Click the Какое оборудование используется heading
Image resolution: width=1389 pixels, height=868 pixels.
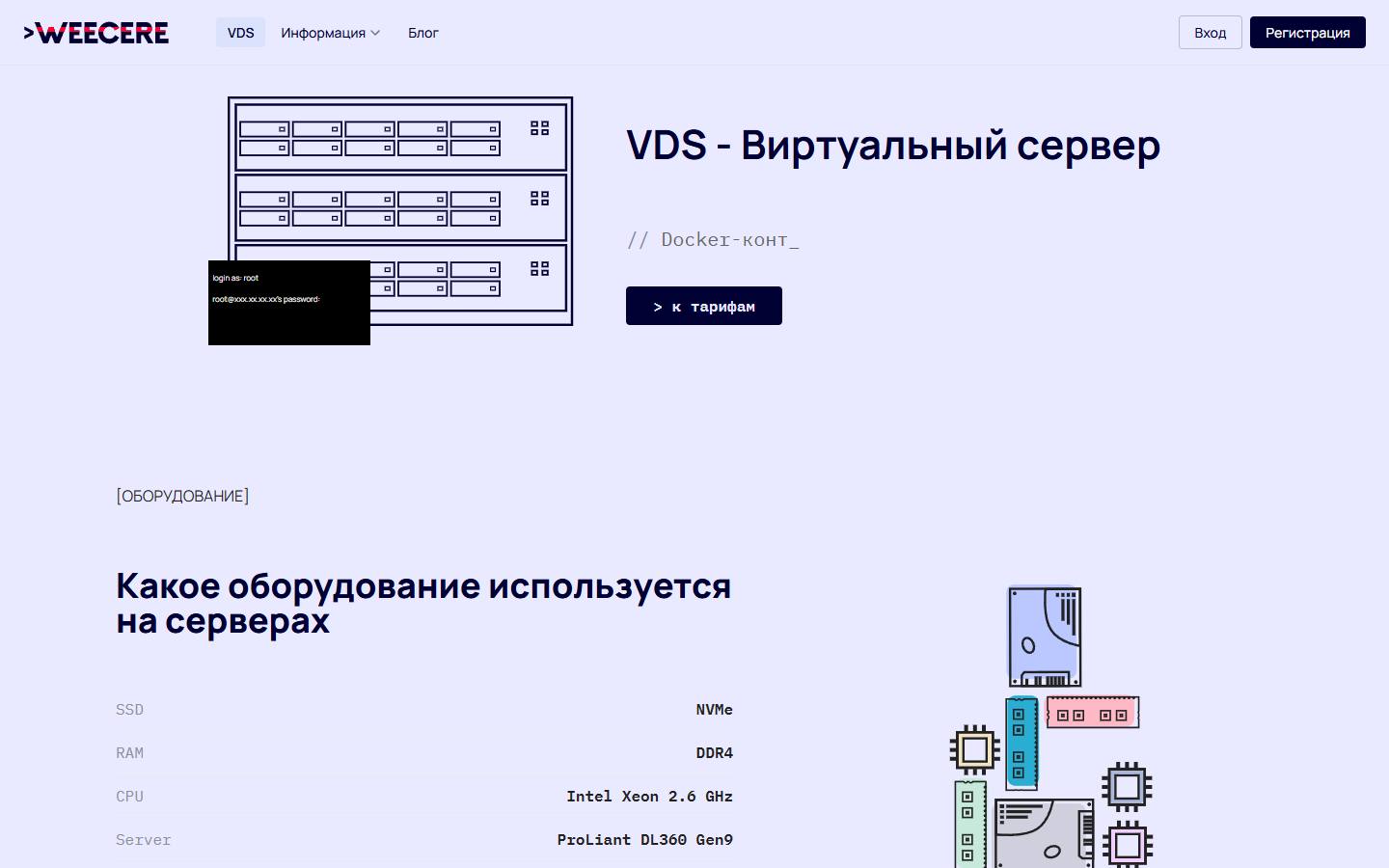click(423, 603)
